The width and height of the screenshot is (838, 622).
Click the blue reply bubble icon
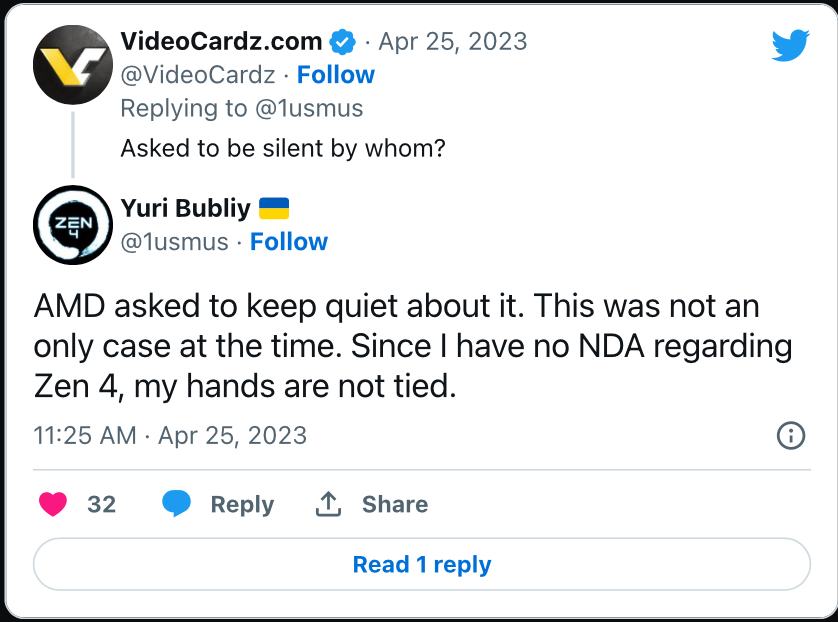pyautogui.click(x=176, y=503)
